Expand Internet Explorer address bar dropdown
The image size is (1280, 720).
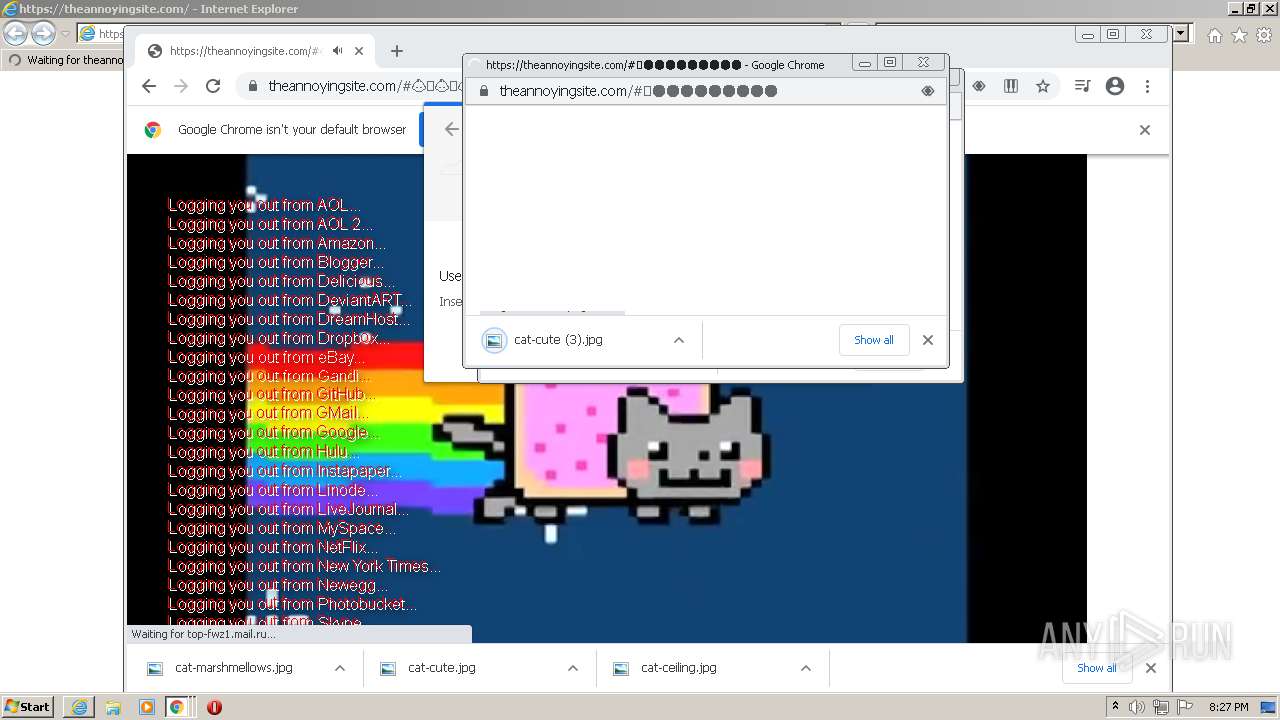coord(1181,33)
